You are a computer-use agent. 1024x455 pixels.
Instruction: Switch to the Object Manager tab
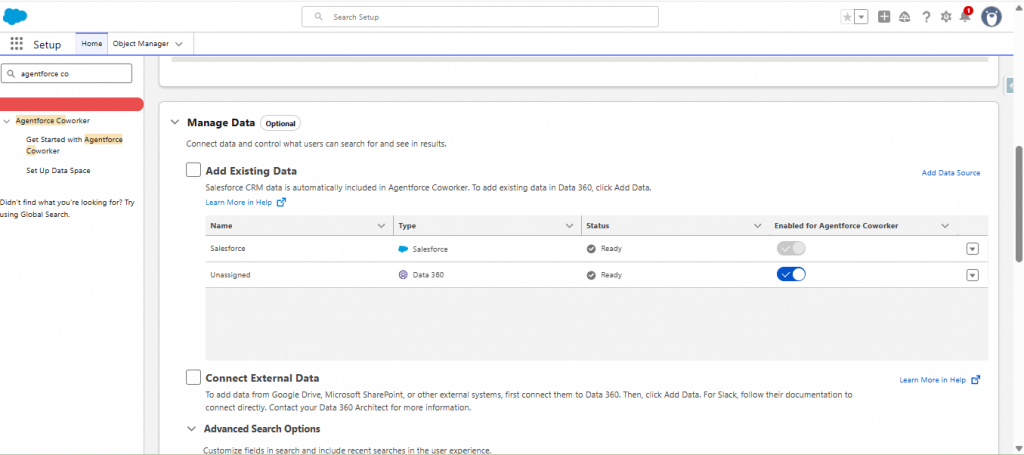click(140, 43)
